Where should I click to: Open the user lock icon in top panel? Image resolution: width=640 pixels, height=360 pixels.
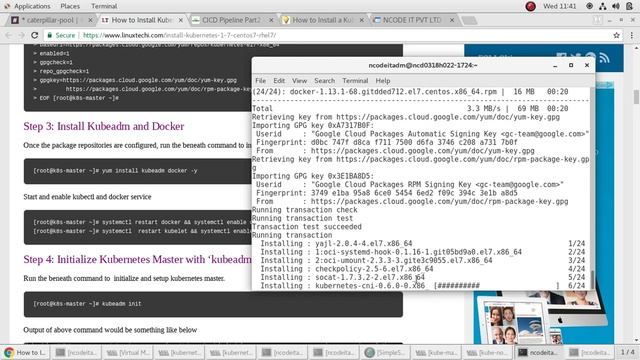click(x=629, y=6)
